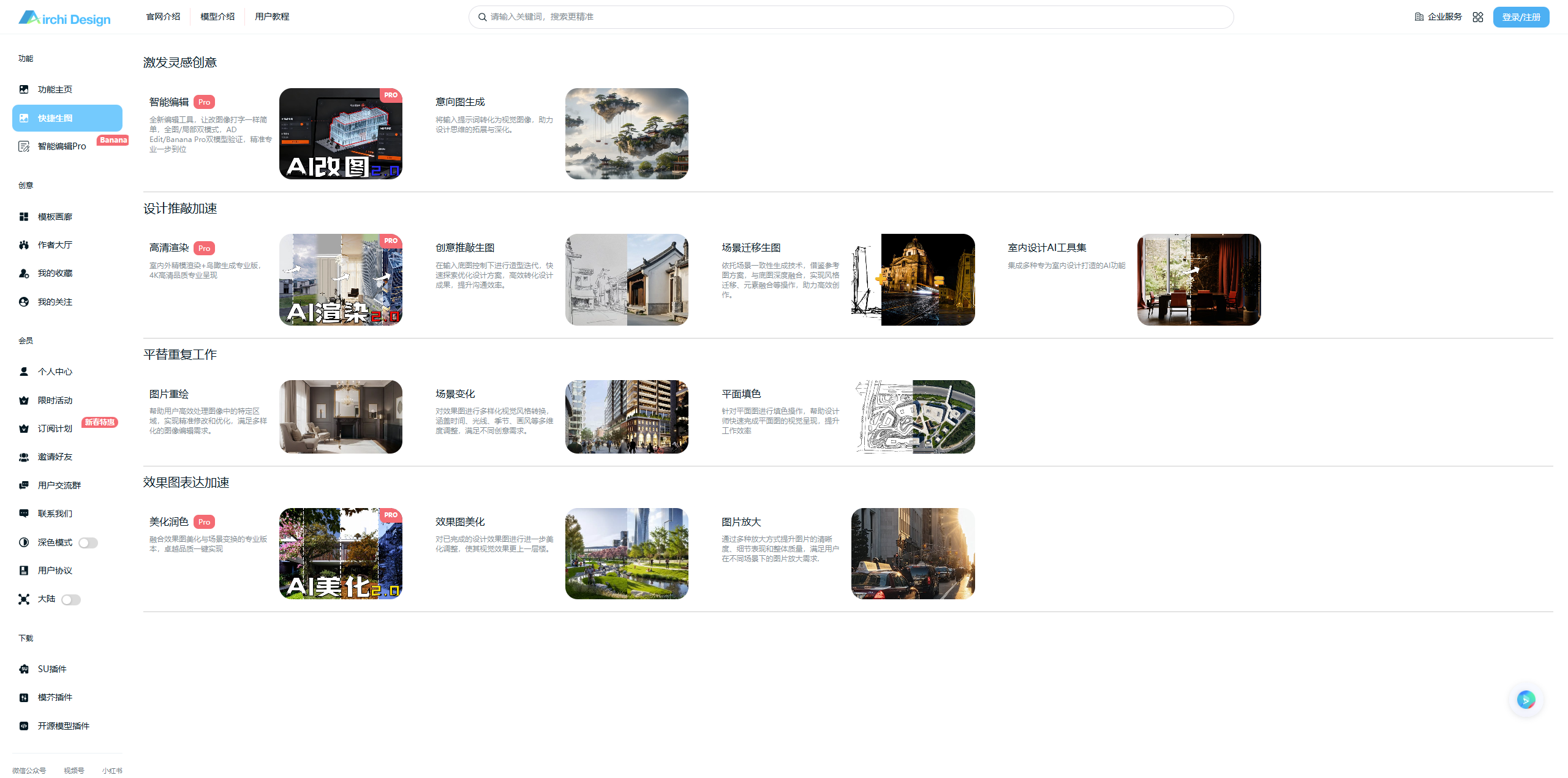
Task: Toggle 深色模式 dark mode switch
Action: (88, 543)
